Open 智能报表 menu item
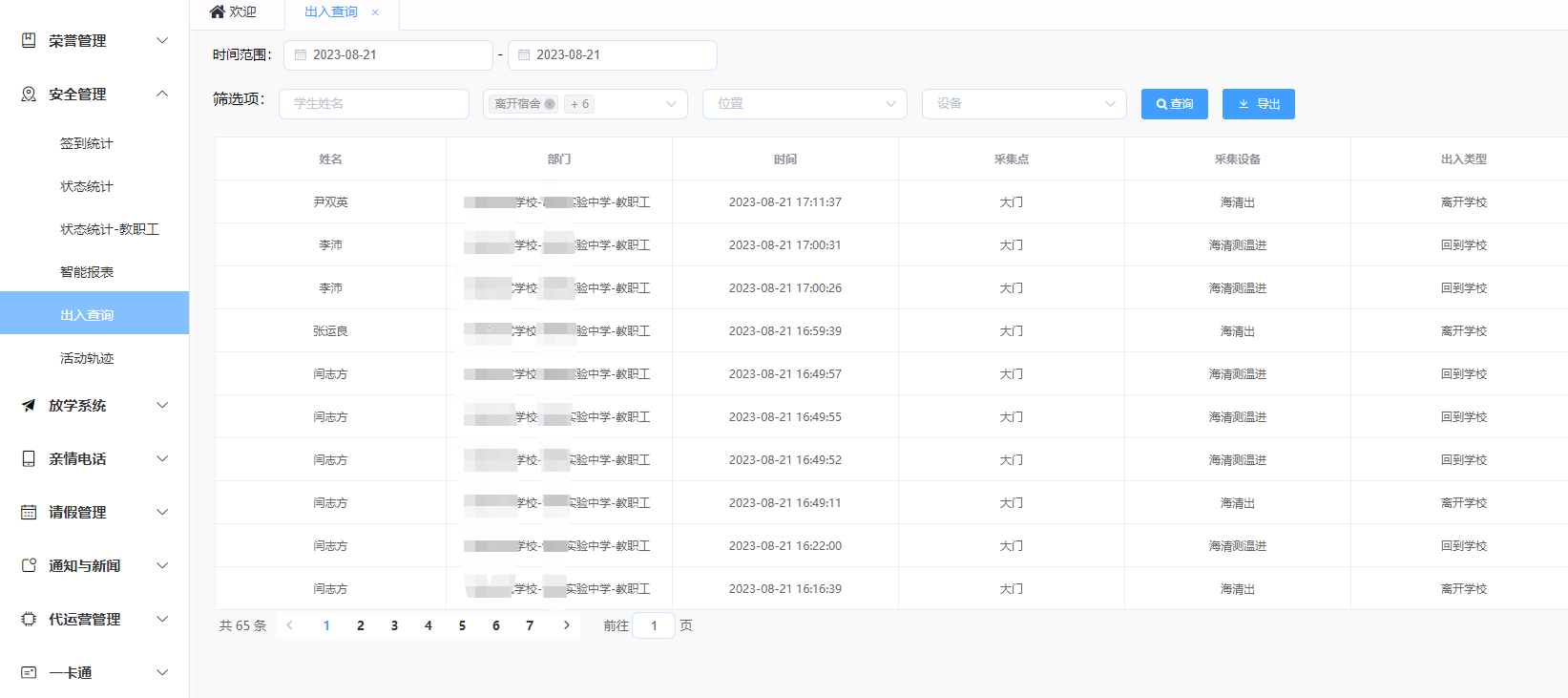This screenshot has width=1568, height=698. tap(94, 272)
